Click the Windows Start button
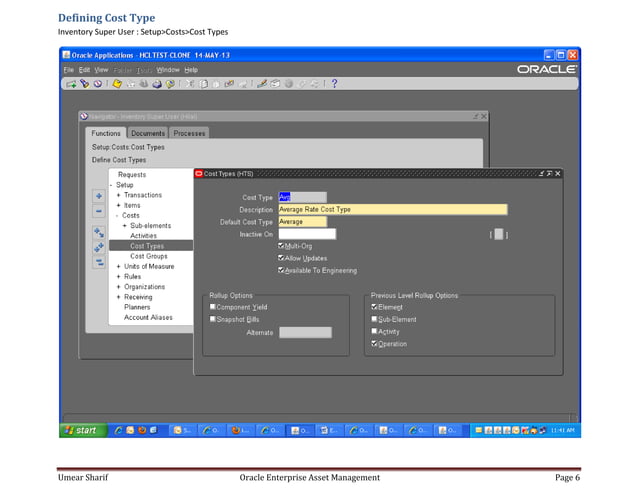638x493 pixels. click(x=82, y=430)
